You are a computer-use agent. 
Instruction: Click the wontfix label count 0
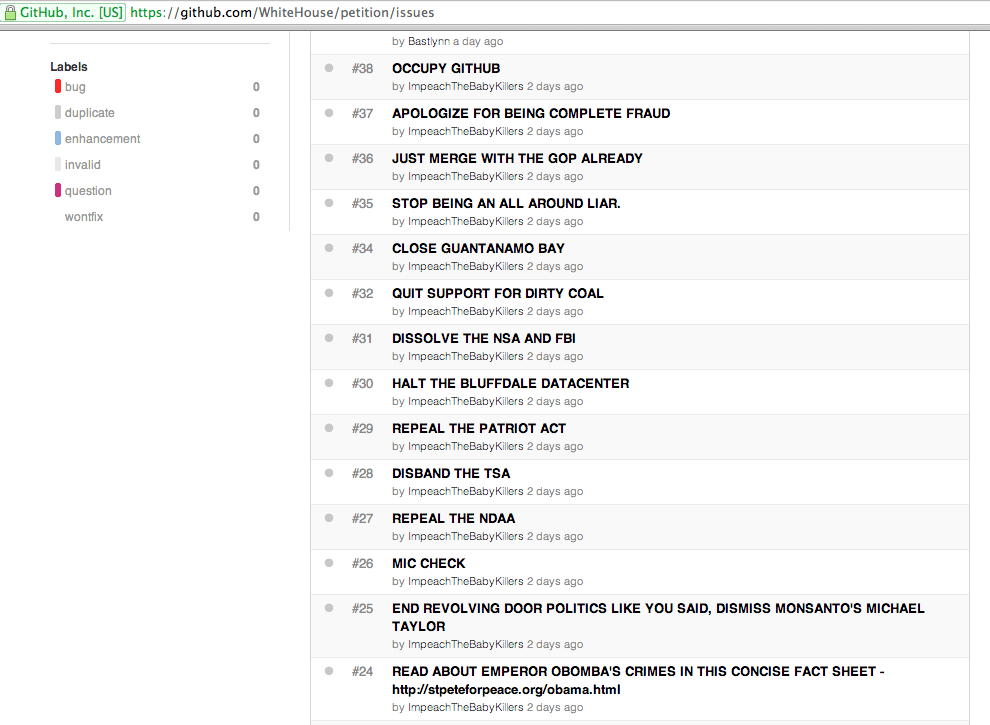click(x=256, y=217)
